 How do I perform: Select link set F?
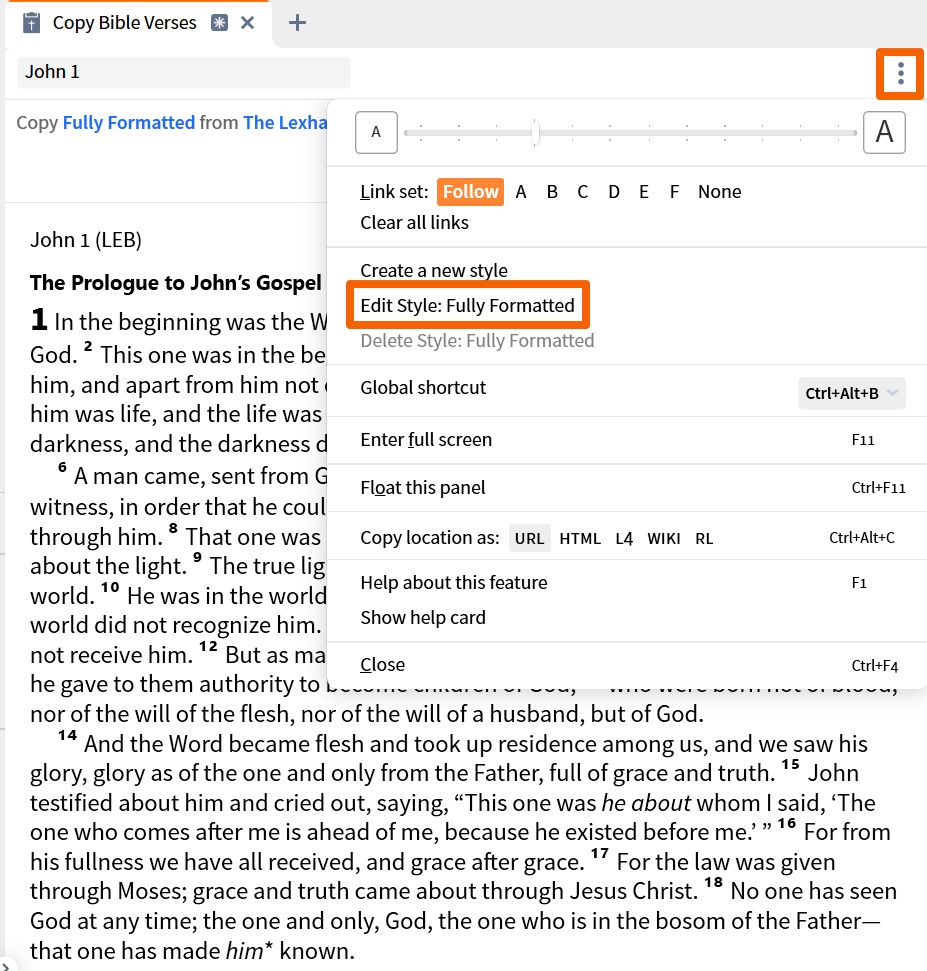674,192
